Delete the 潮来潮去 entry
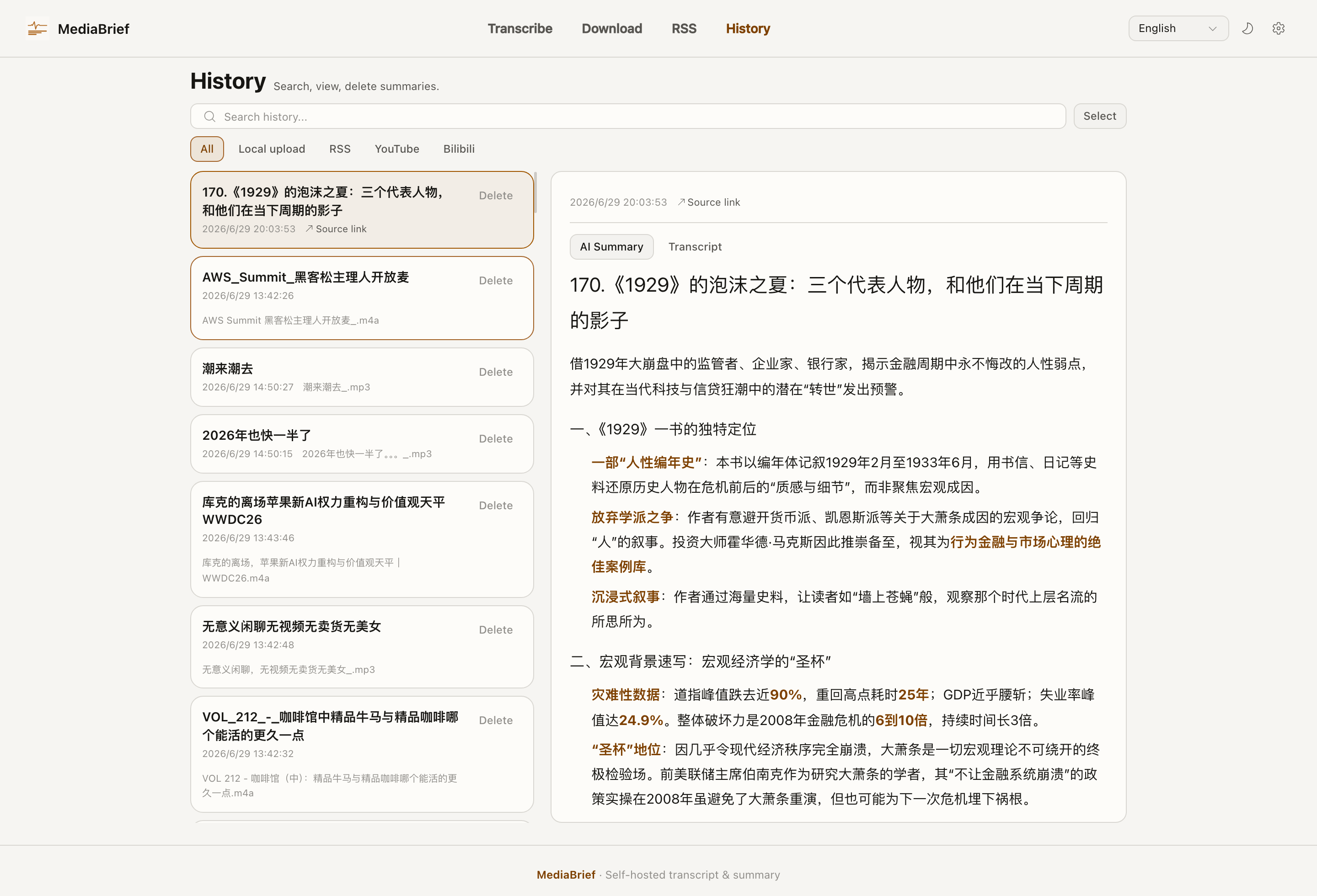This screenshot has width=1317, height=896. 495,372
